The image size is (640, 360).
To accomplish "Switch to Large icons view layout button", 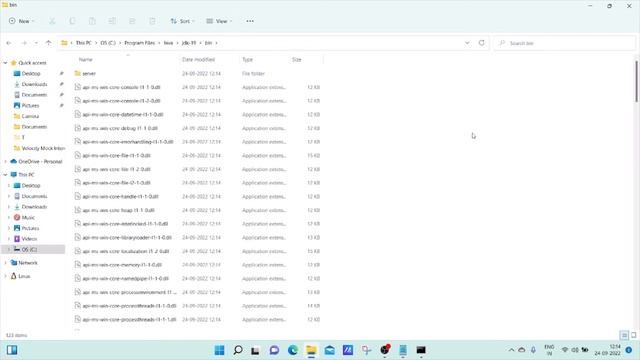I will point(633,336).
